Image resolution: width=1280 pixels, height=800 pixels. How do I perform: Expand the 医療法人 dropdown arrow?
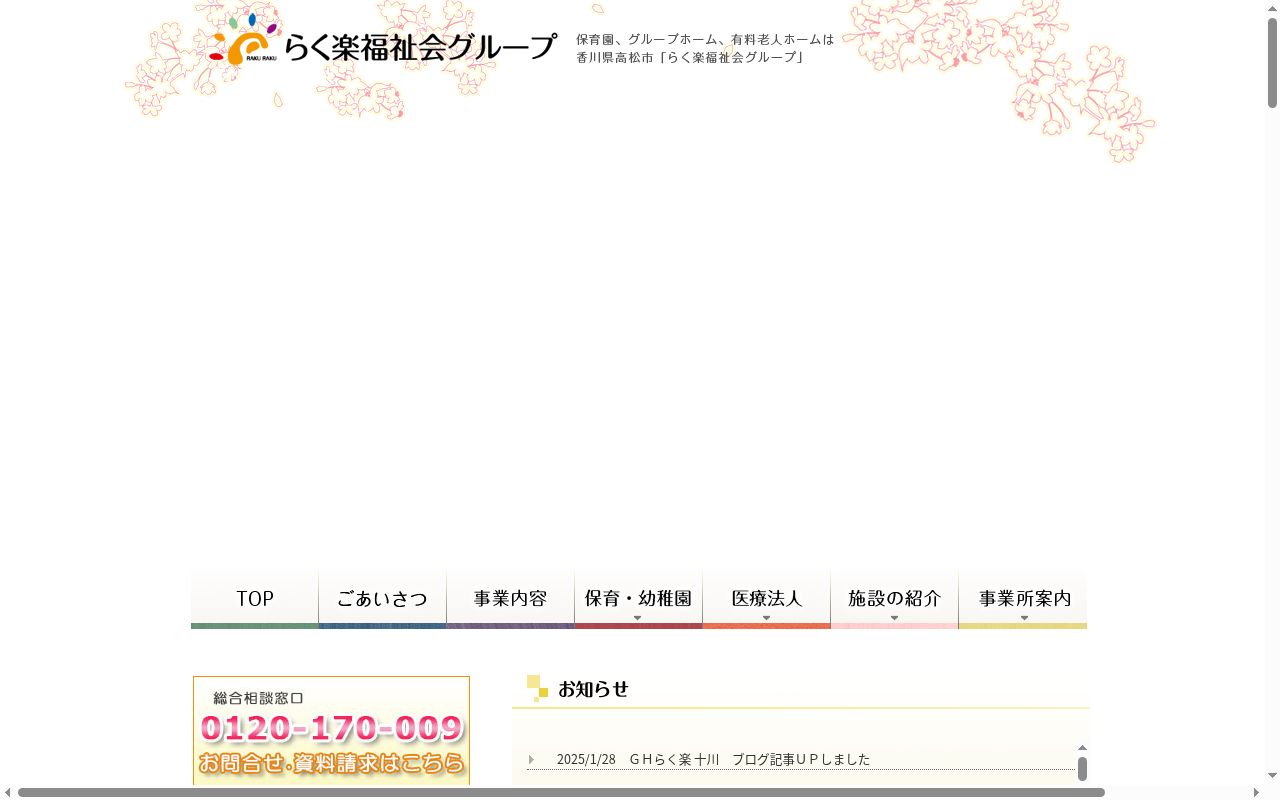766,618
